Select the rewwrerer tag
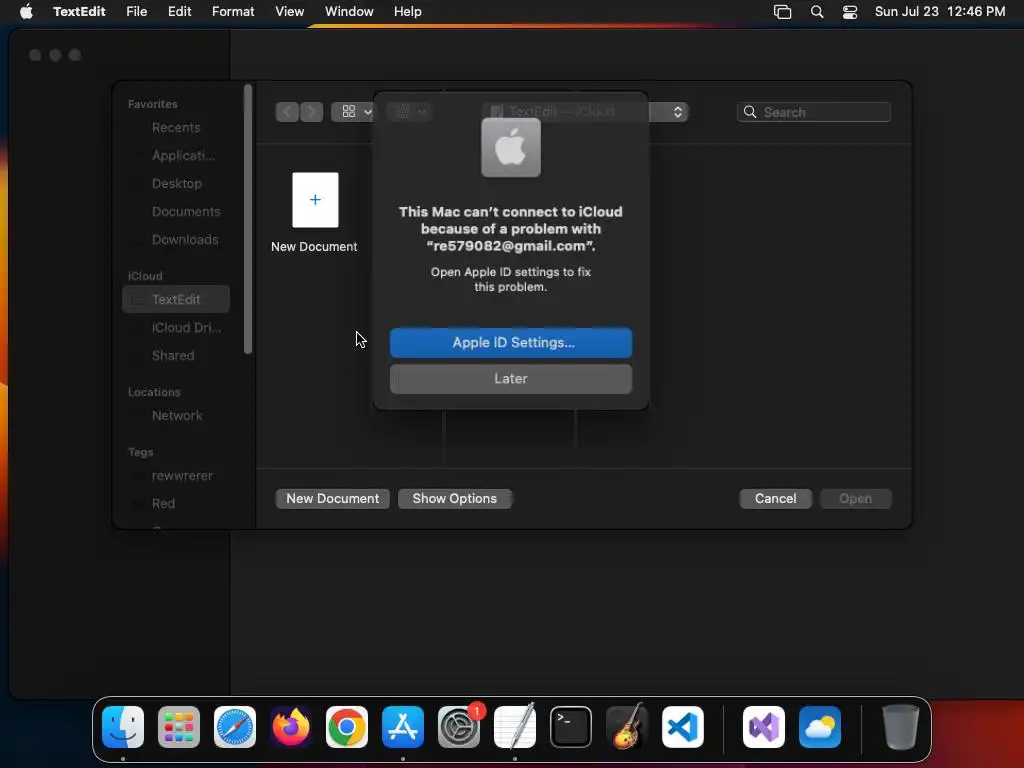 (176, 475)
